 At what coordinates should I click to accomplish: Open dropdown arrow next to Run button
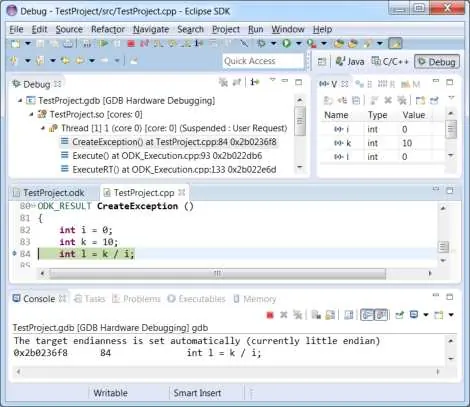pyautogui.click(x=299, y=43)
